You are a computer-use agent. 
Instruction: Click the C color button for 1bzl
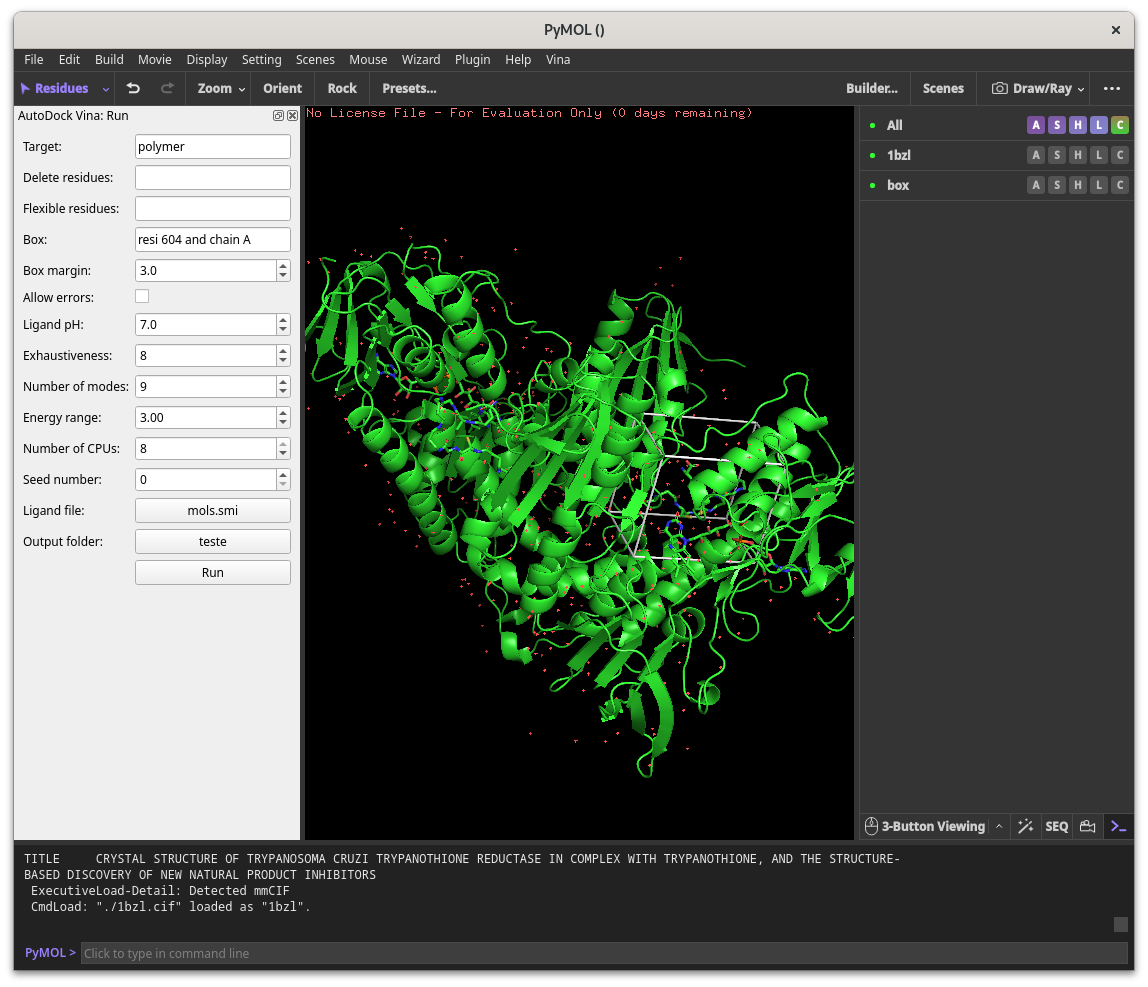point(1119,155)
